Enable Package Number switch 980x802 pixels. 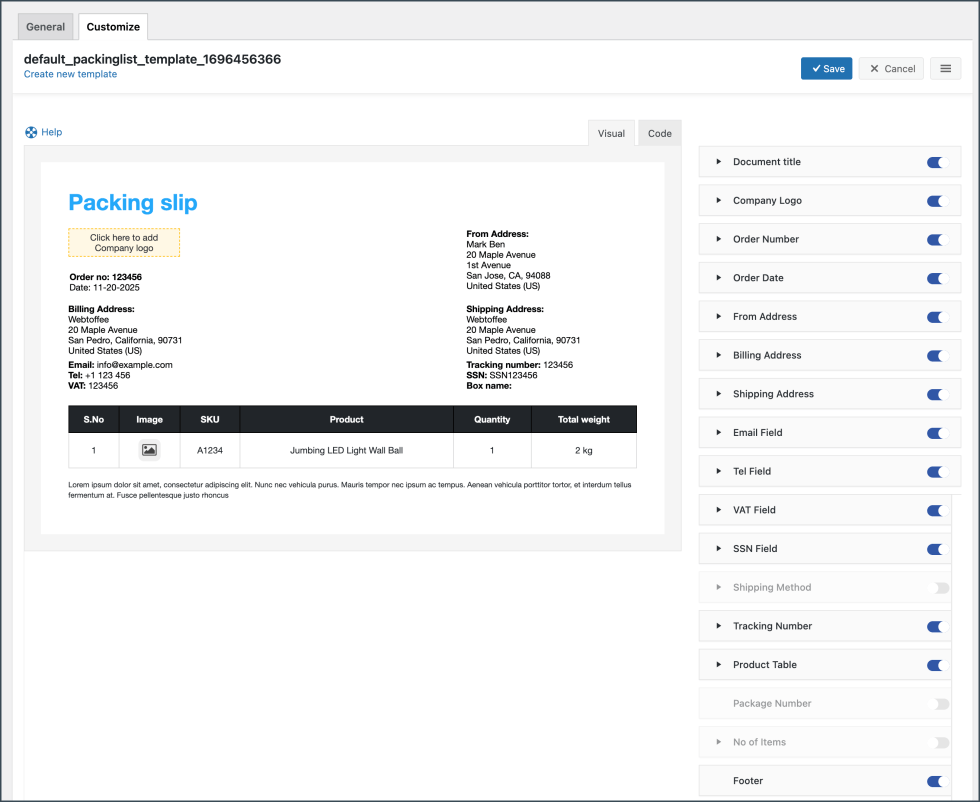pyautogui.click(x=940, y=704)
